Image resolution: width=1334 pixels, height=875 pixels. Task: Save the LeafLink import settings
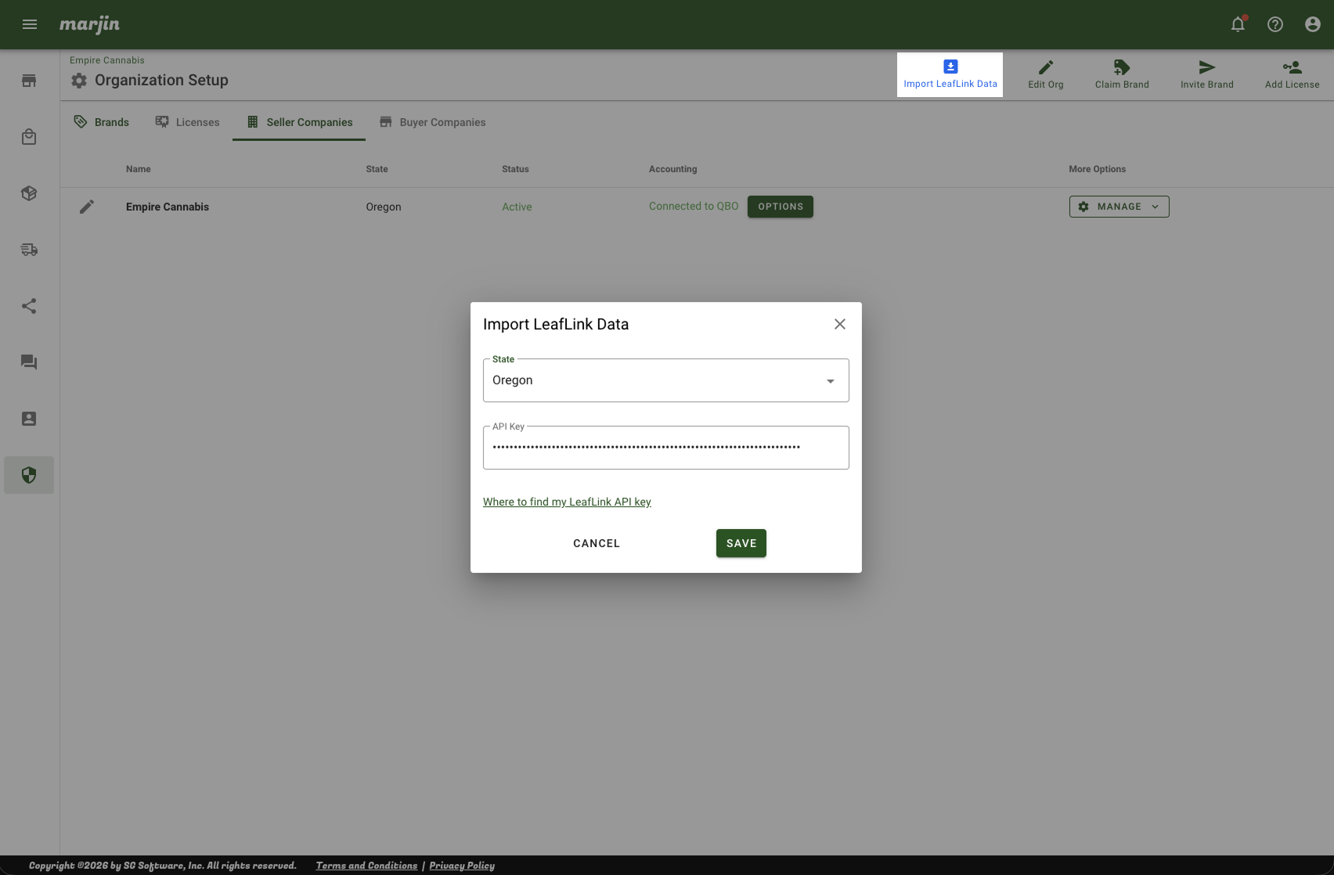click(741, 543)
